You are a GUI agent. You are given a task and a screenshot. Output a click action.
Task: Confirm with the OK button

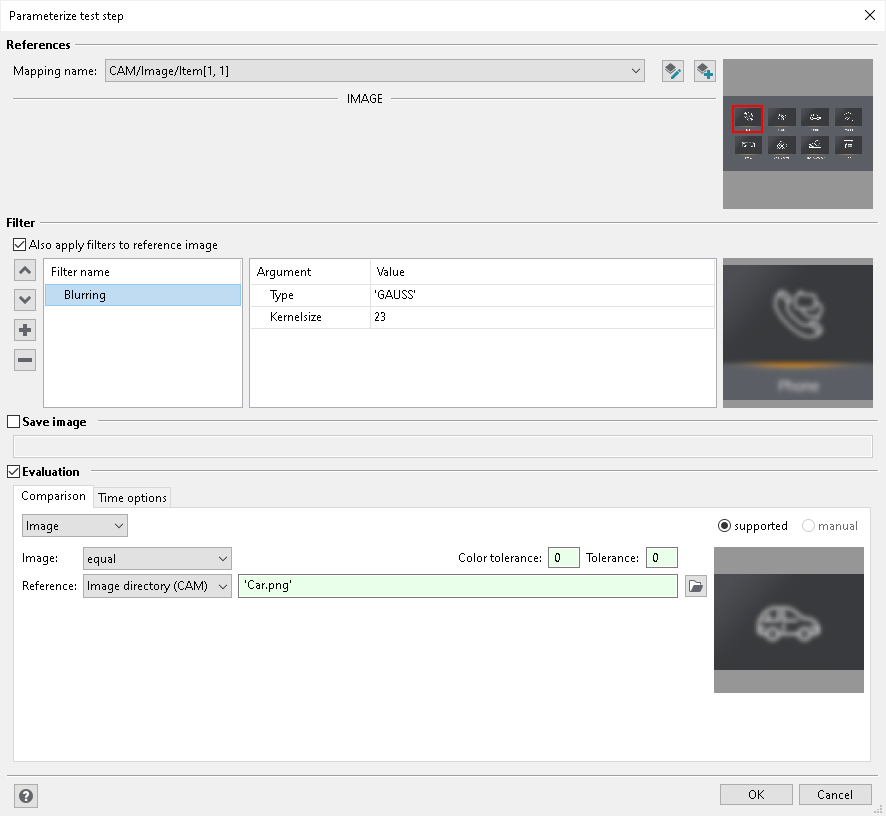click(756, 795)
